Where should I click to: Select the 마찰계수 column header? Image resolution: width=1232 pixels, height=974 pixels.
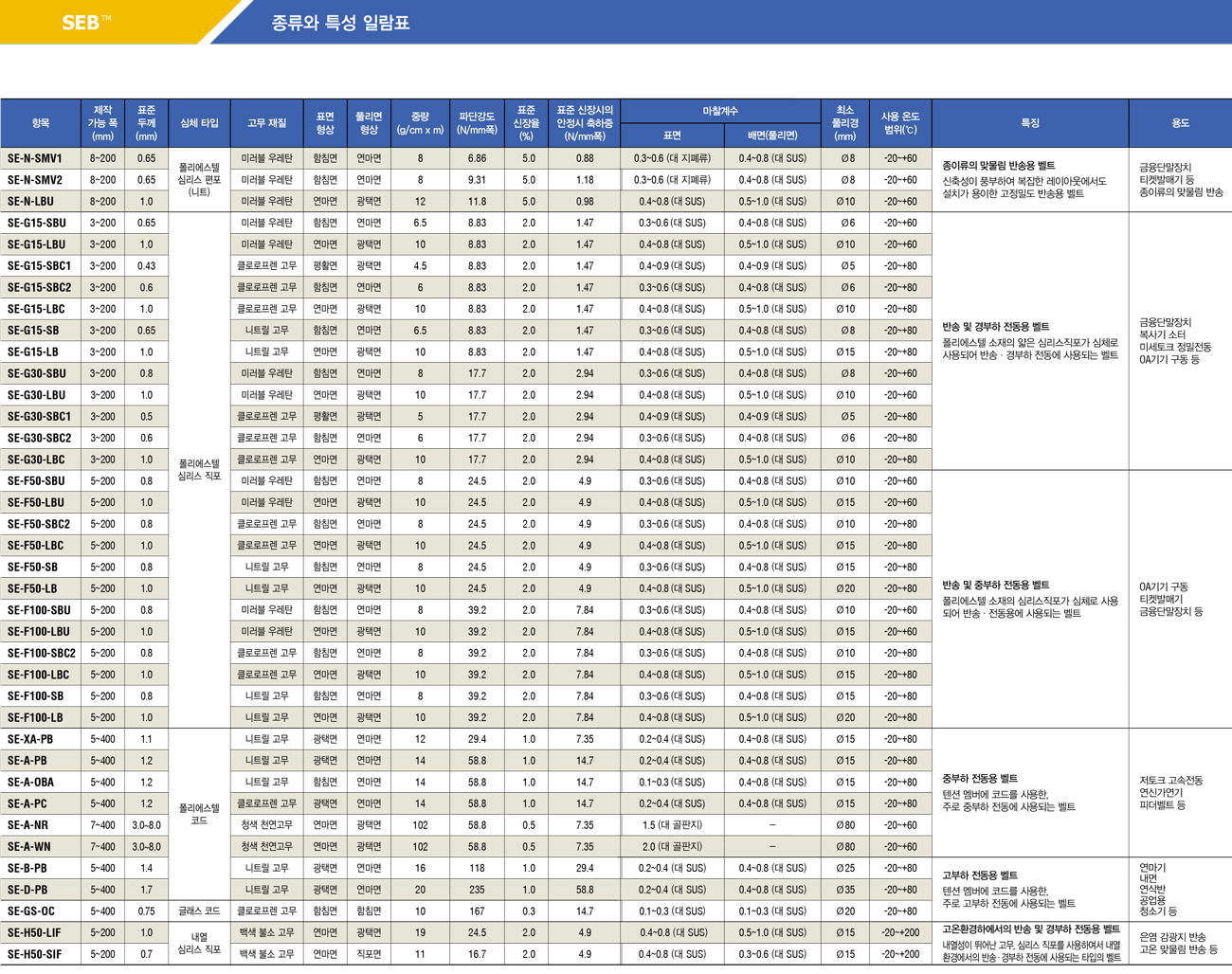point(720,111)
